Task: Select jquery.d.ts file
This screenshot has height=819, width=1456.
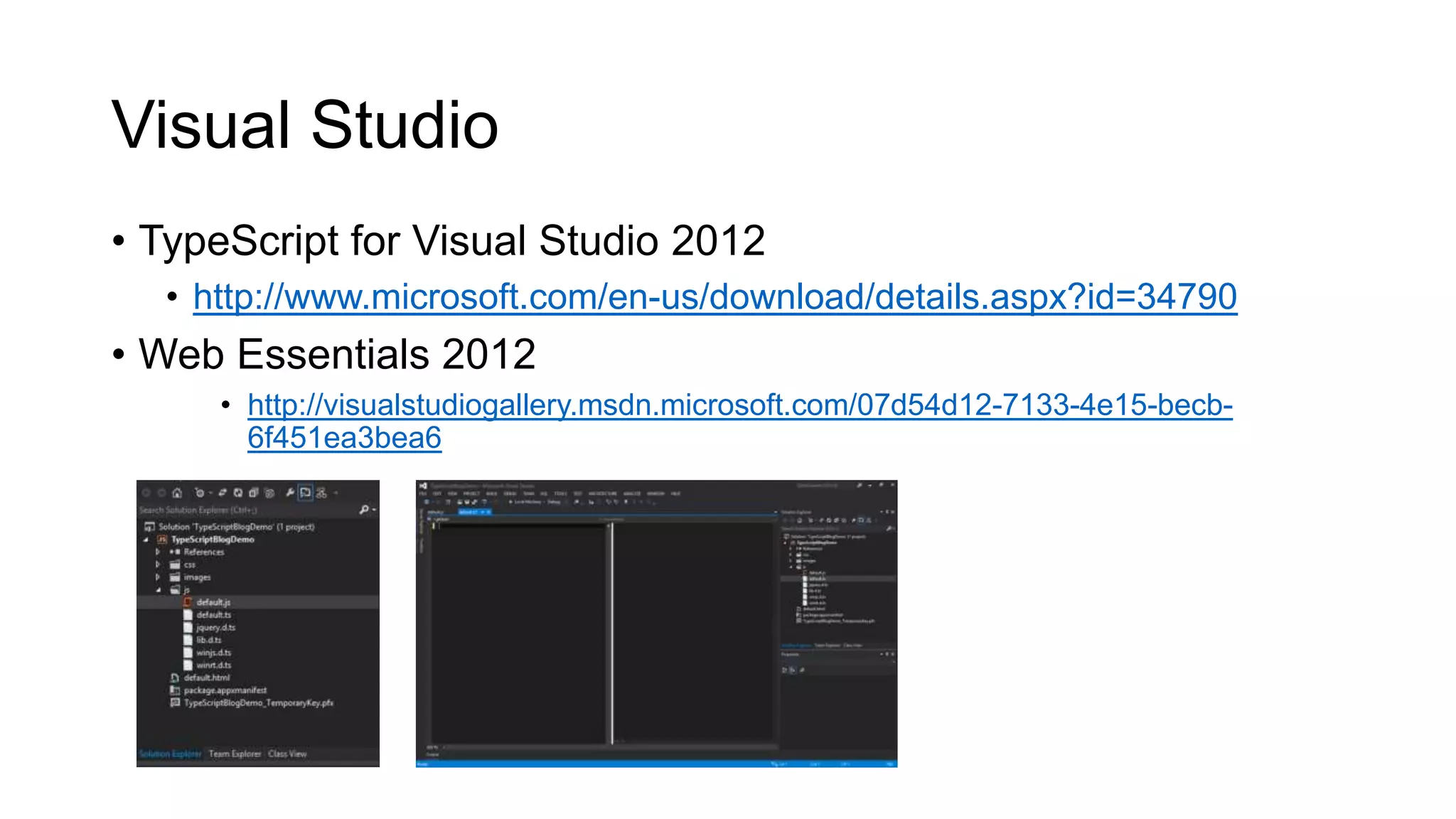Action: point(215,628)
